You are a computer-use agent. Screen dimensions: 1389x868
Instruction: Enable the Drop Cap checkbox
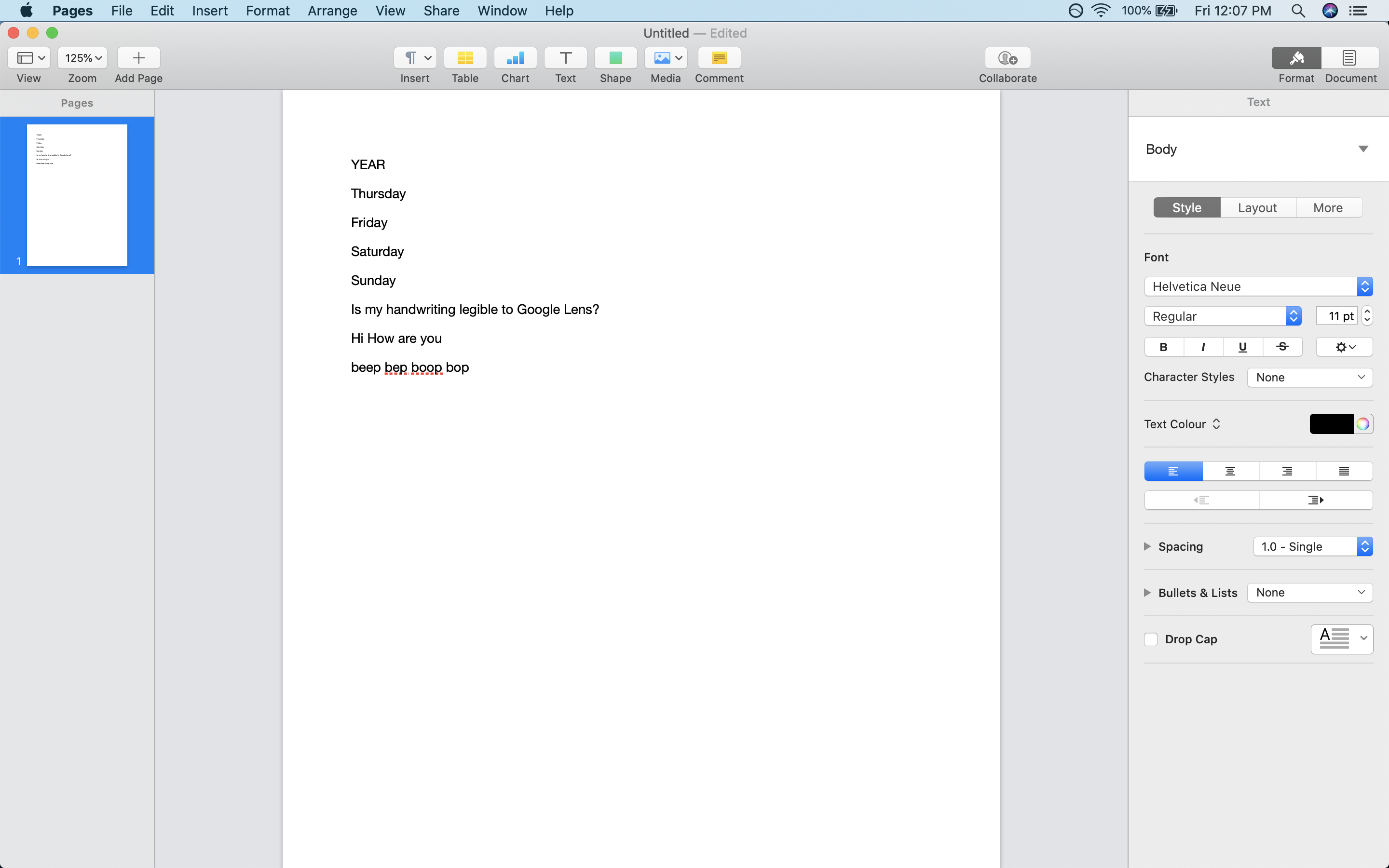point(1151,639)
